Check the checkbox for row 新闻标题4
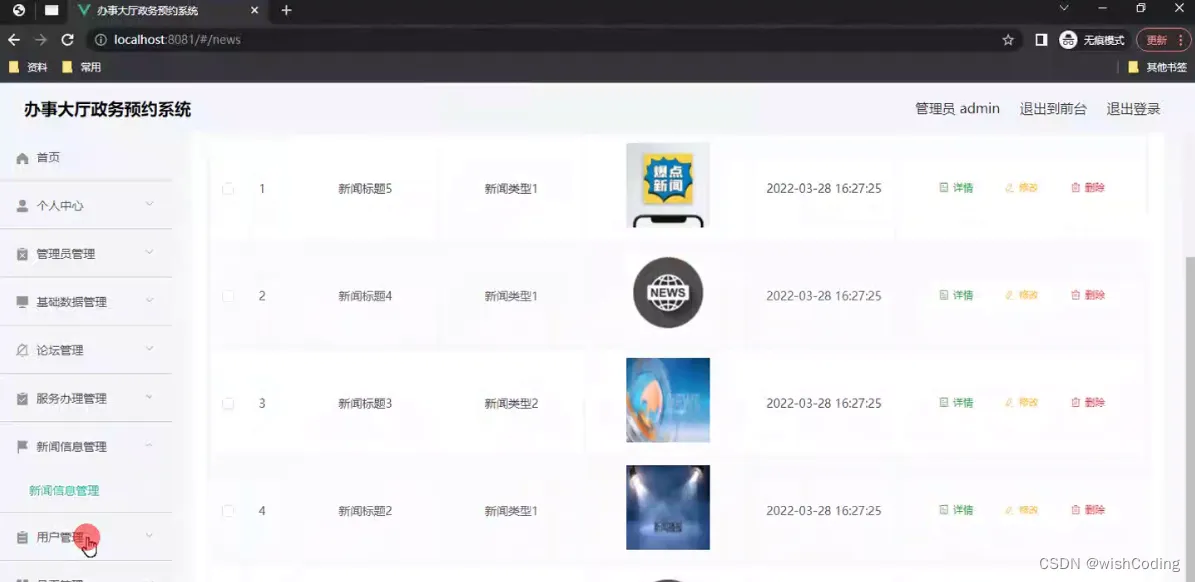This screenshot has width=1195, height=582. (228, 296)
